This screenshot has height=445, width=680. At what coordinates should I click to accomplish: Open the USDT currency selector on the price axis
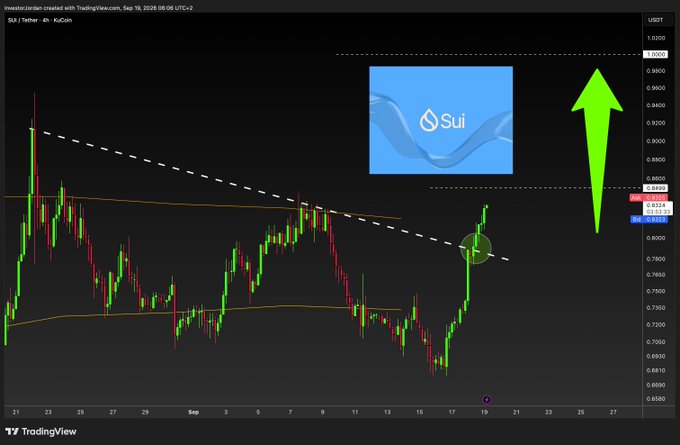click(655, 20)
